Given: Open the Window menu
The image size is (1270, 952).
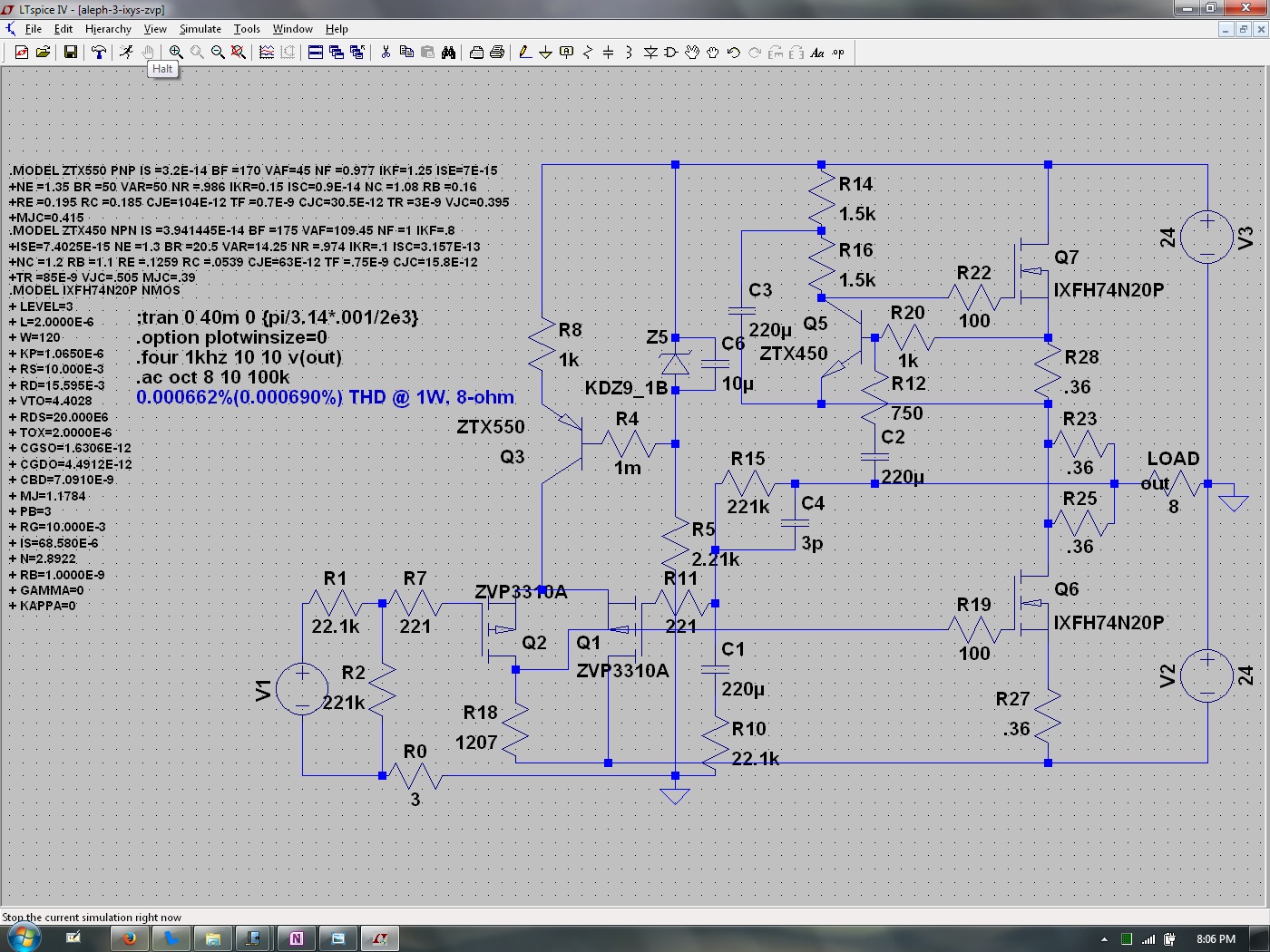Looking at the screenshot, I should pos(293,29).
